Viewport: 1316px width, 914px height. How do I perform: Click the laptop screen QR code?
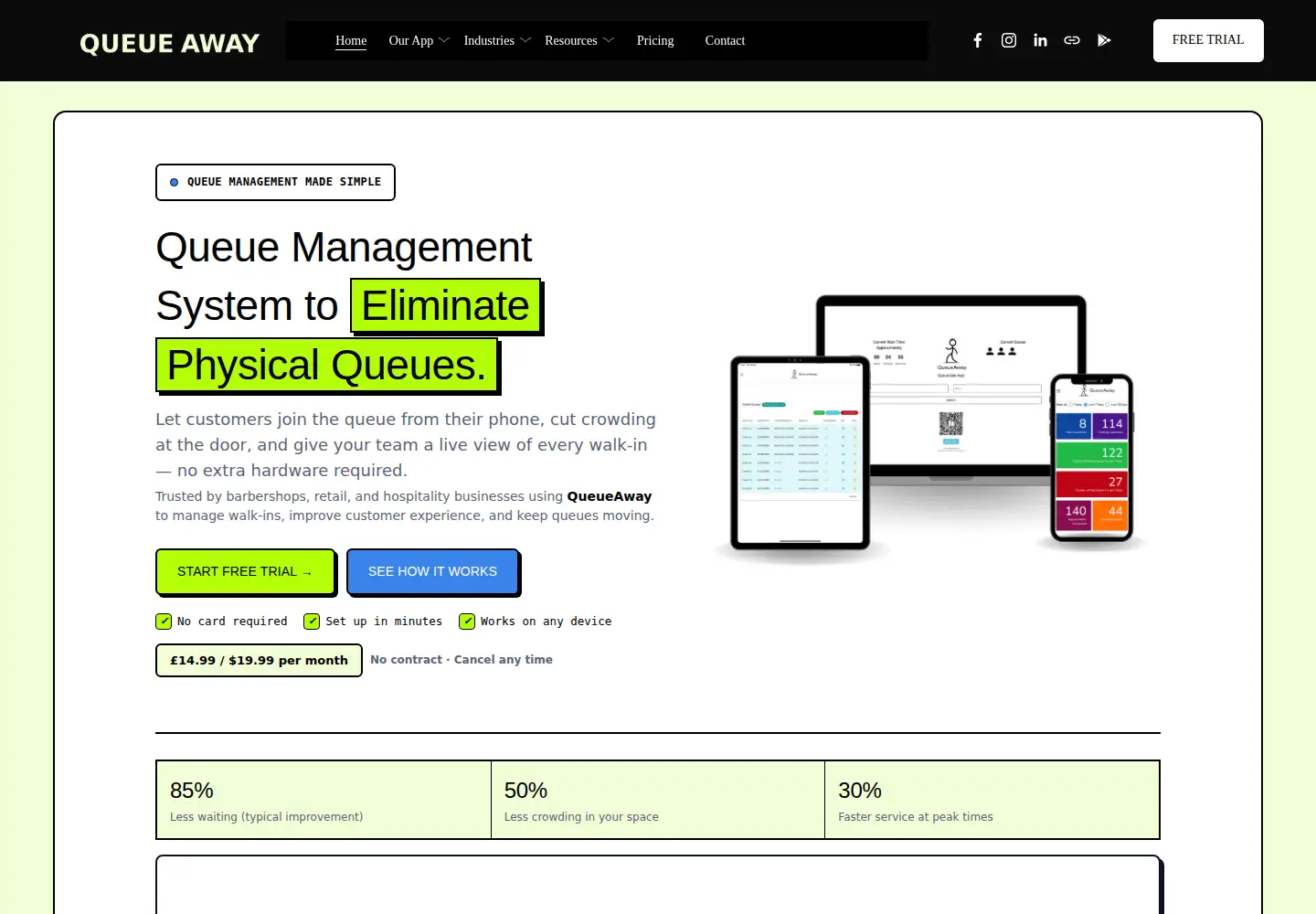pos(950,423)
